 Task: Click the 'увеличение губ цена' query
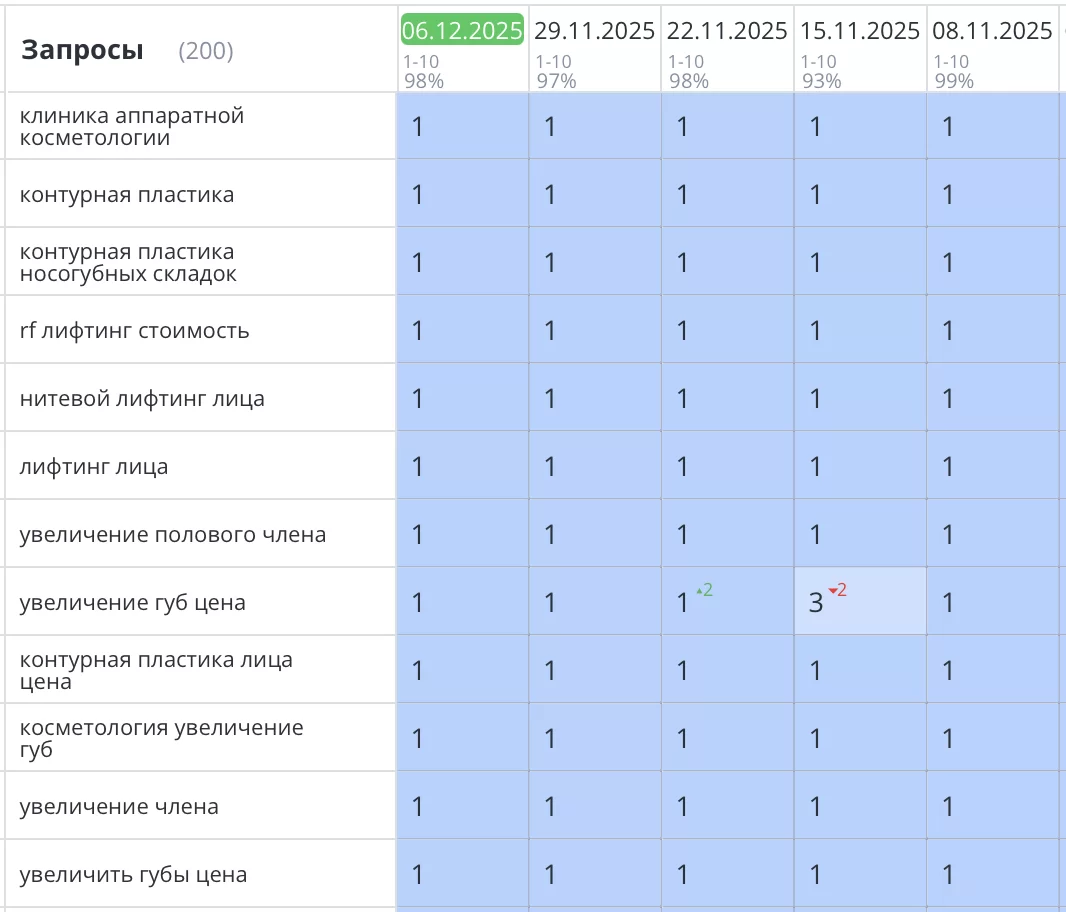tap(132, 602)
